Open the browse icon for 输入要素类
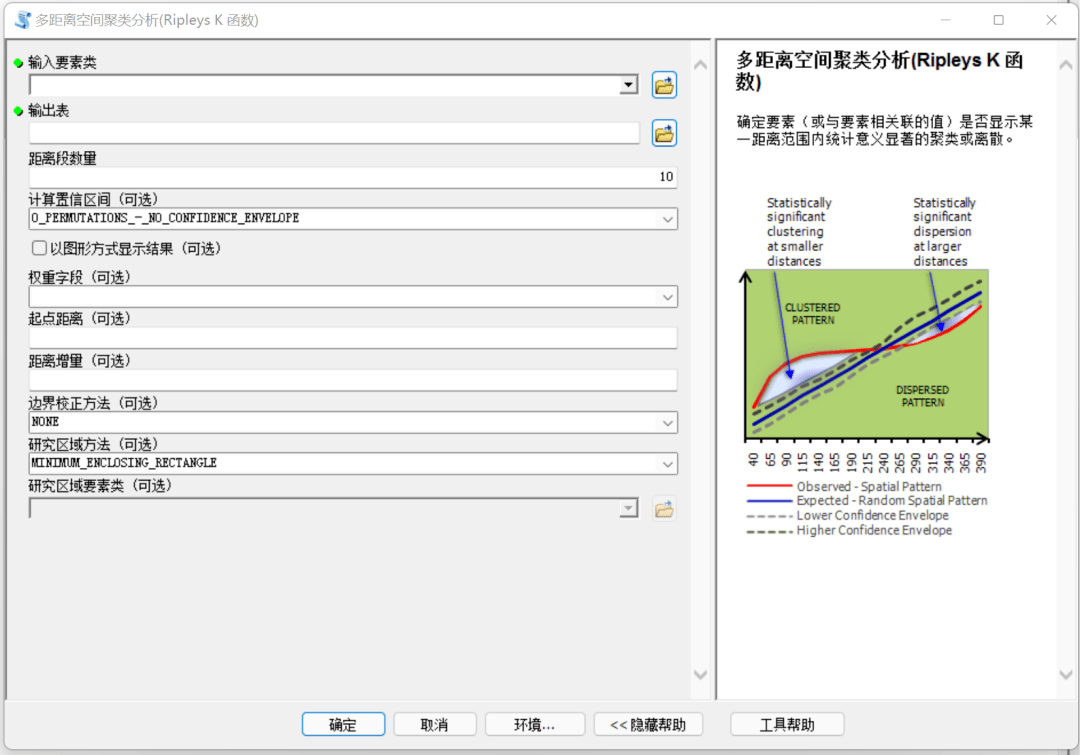This screenshot has height=755, width=1080. coord(663,84)
